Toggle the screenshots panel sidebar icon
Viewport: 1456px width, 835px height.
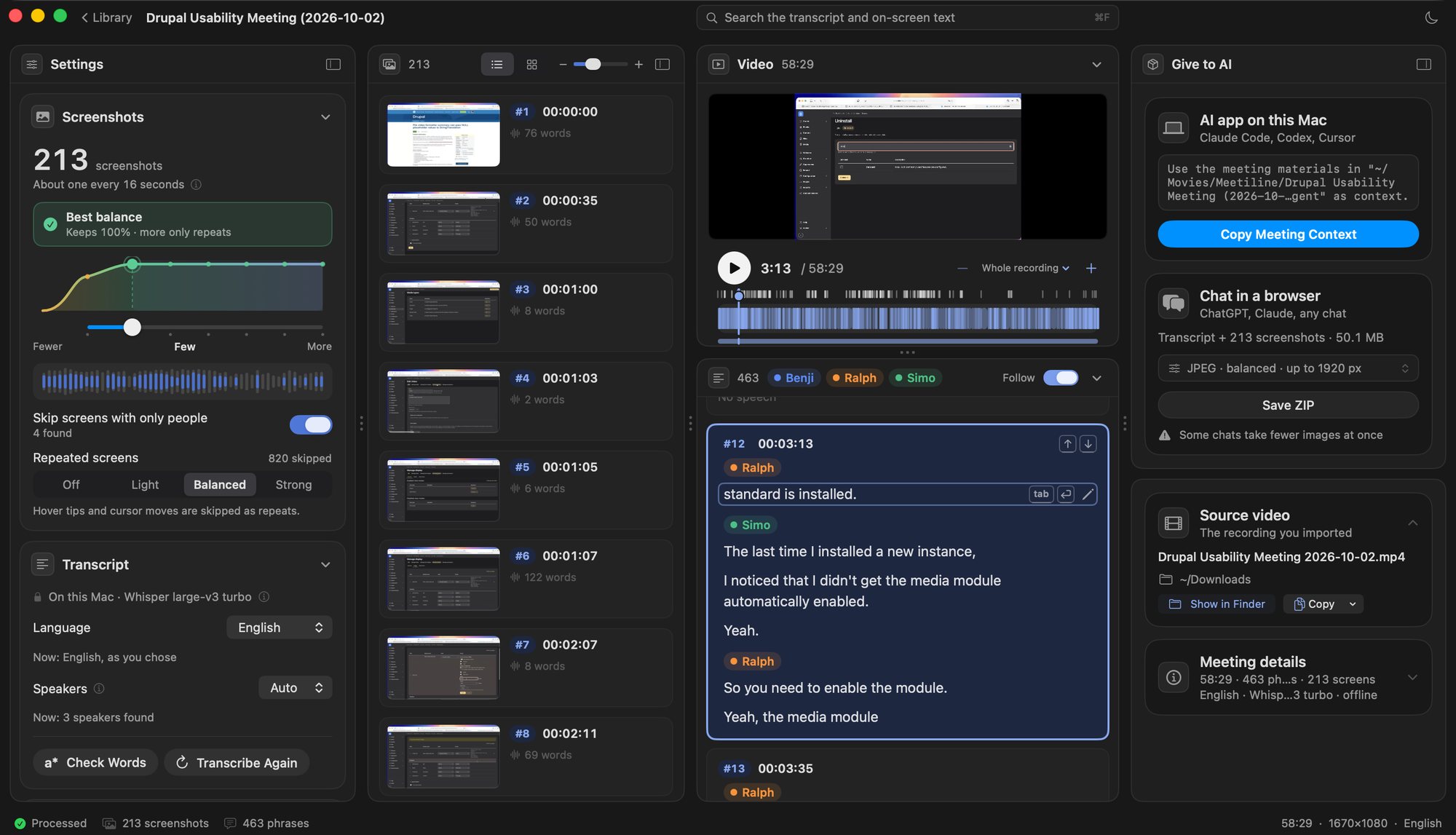coord(662,64)
